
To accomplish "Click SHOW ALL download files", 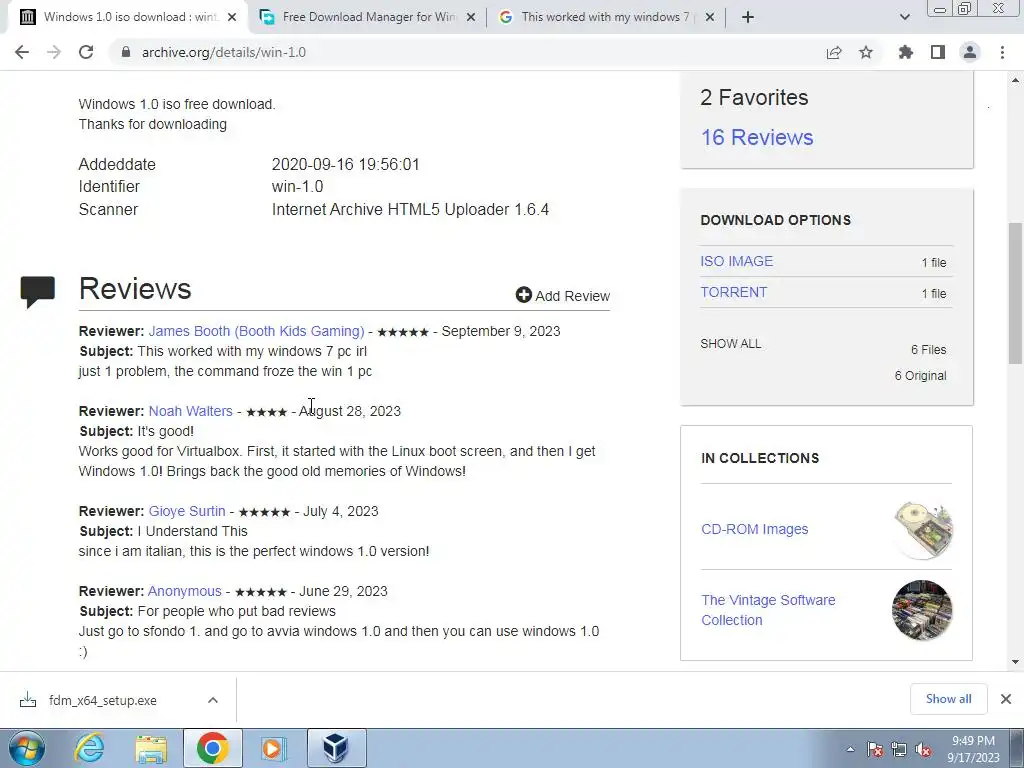I will tap(730, 344).
